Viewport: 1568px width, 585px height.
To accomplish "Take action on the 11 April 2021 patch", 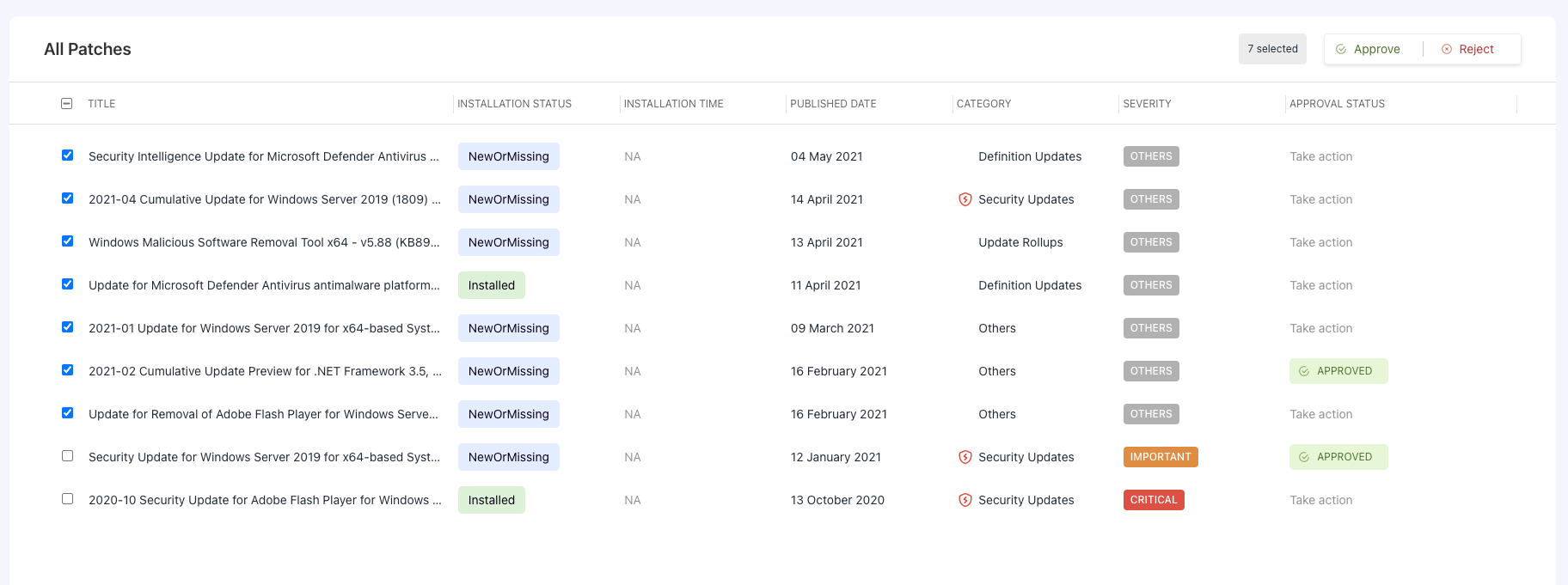I will [x=1320, y=285].
